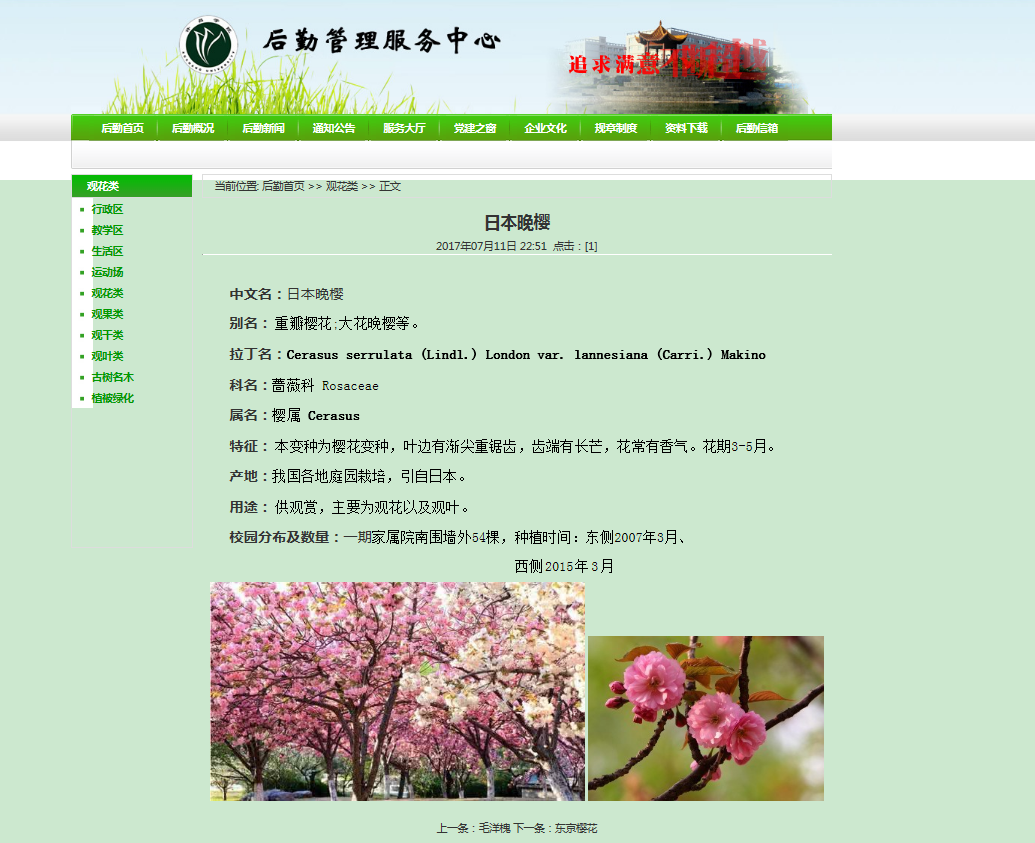Viewport: 1035px width, 843px height.
Task: Click 观花类 in the breadcrumb trail
Action: tap(341, 186)
